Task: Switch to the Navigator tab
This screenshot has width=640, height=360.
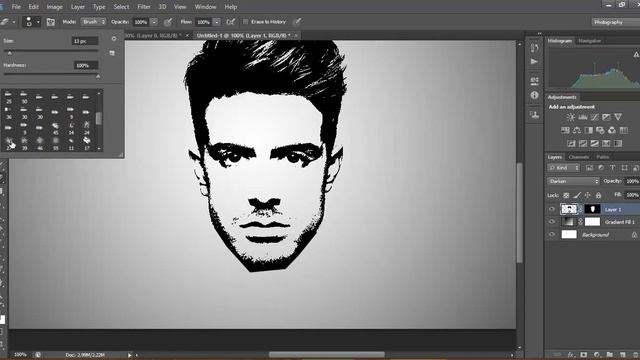Action: (x=589, y=41)
